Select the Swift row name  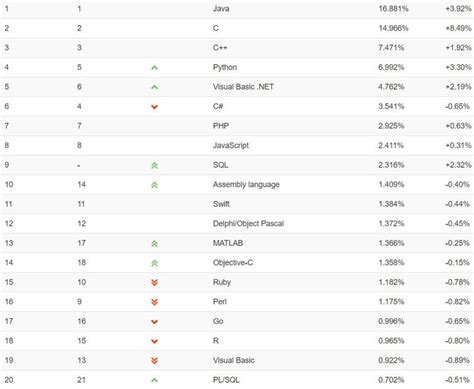pos(221,204)
